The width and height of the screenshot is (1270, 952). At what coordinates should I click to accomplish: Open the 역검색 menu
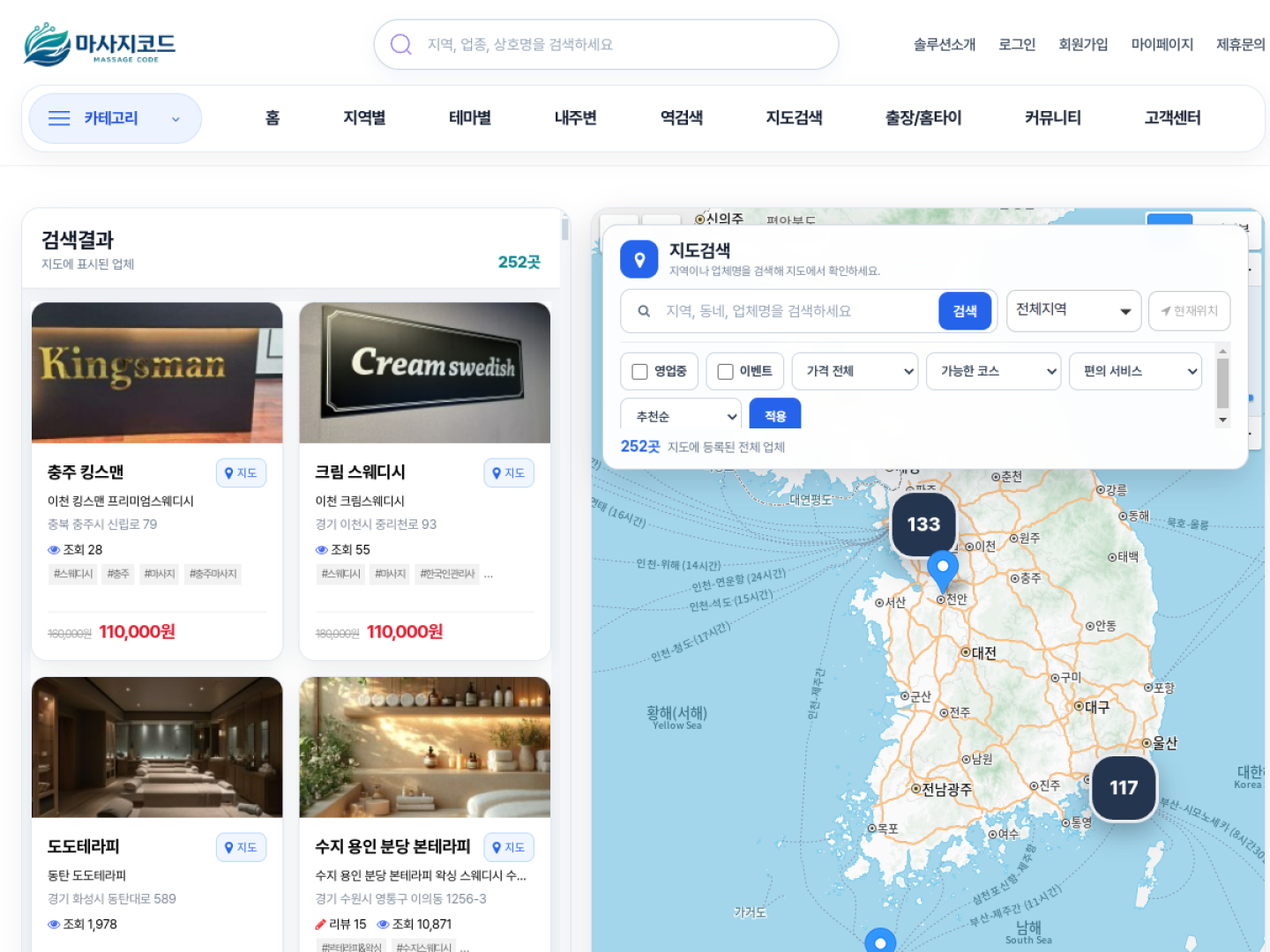682,118
